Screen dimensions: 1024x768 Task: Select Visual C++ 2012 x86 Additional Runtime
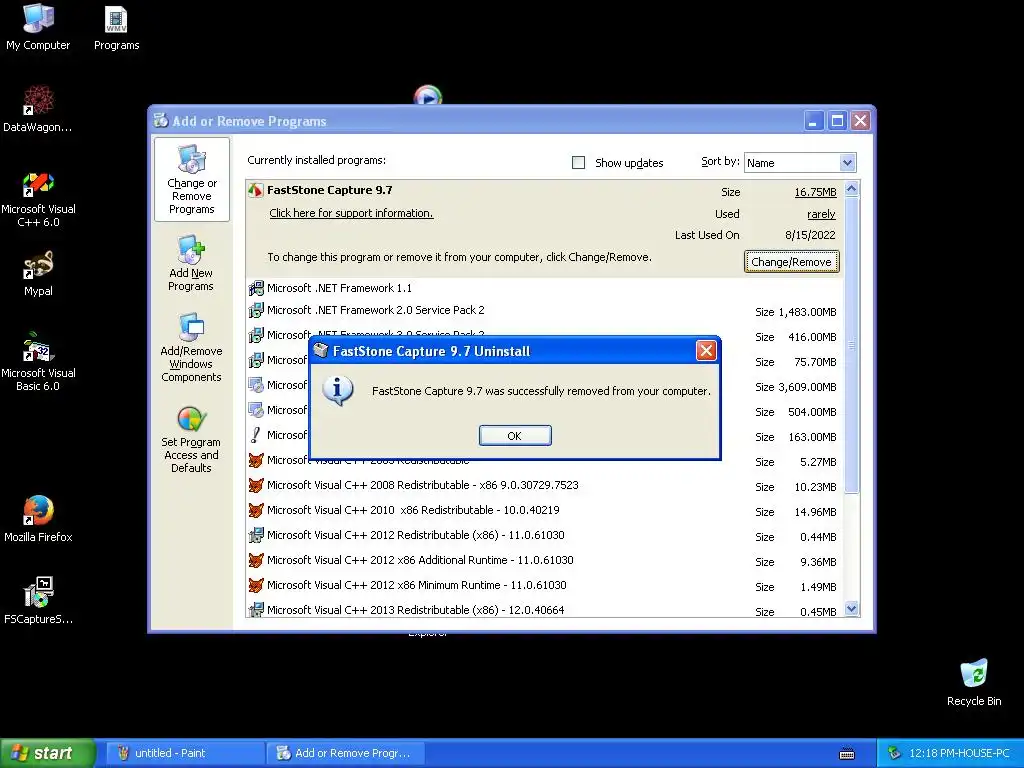point(545,560)
